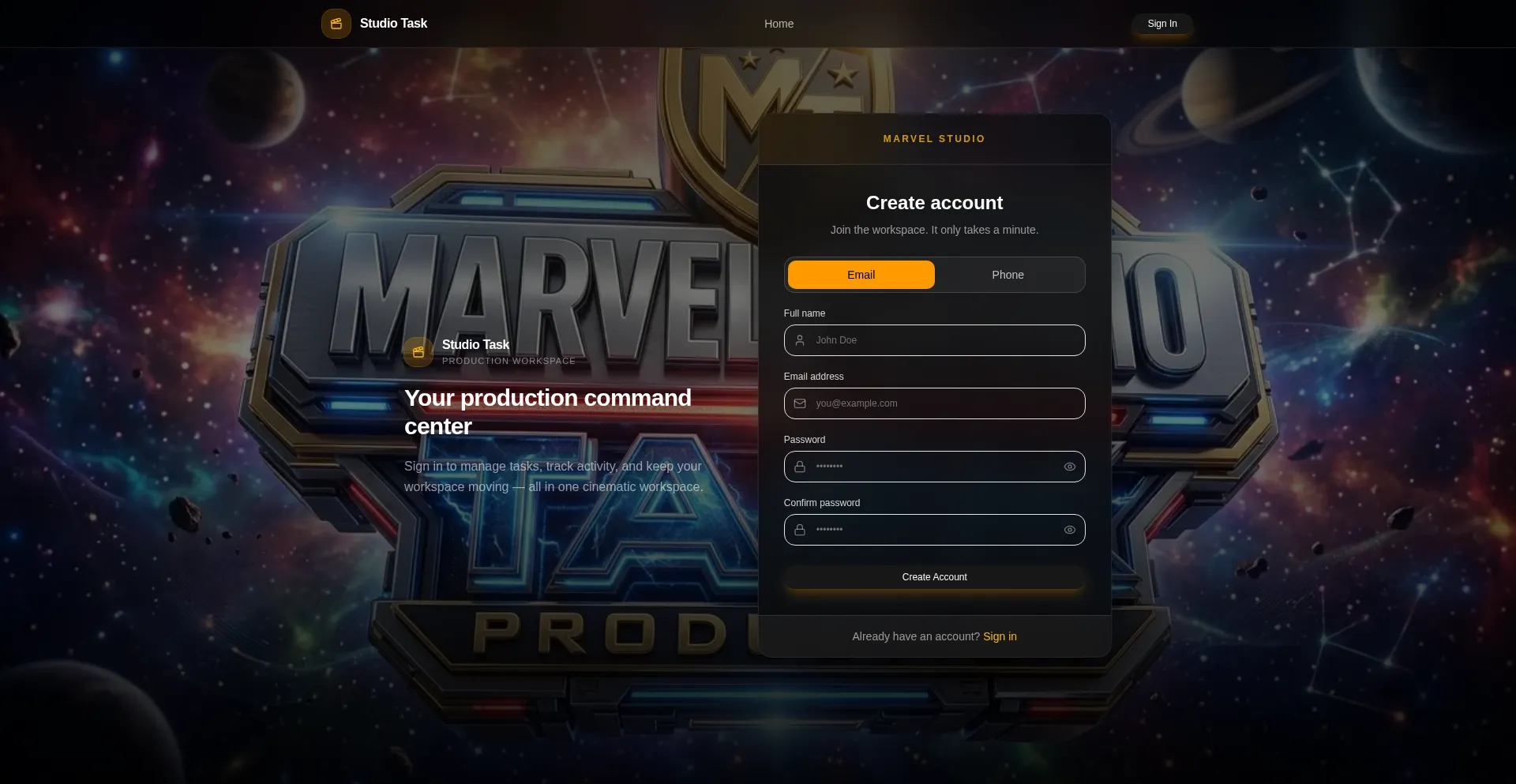Select the Email signup tab
The width and height of the screenshot is (1516, 784).
coord(861,275)
